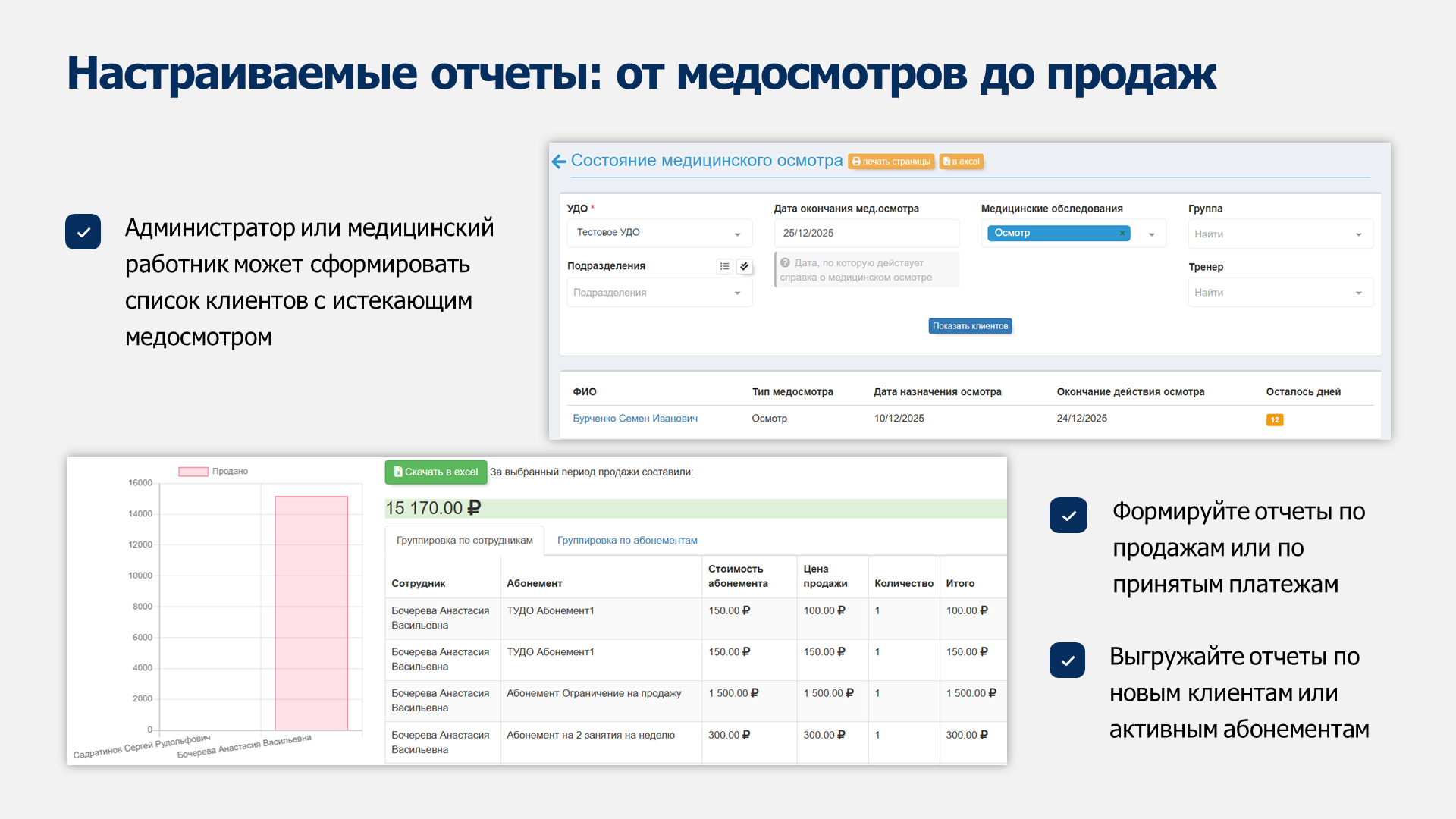
Task: Click the печать страницы button
Action: click(891, 162)
